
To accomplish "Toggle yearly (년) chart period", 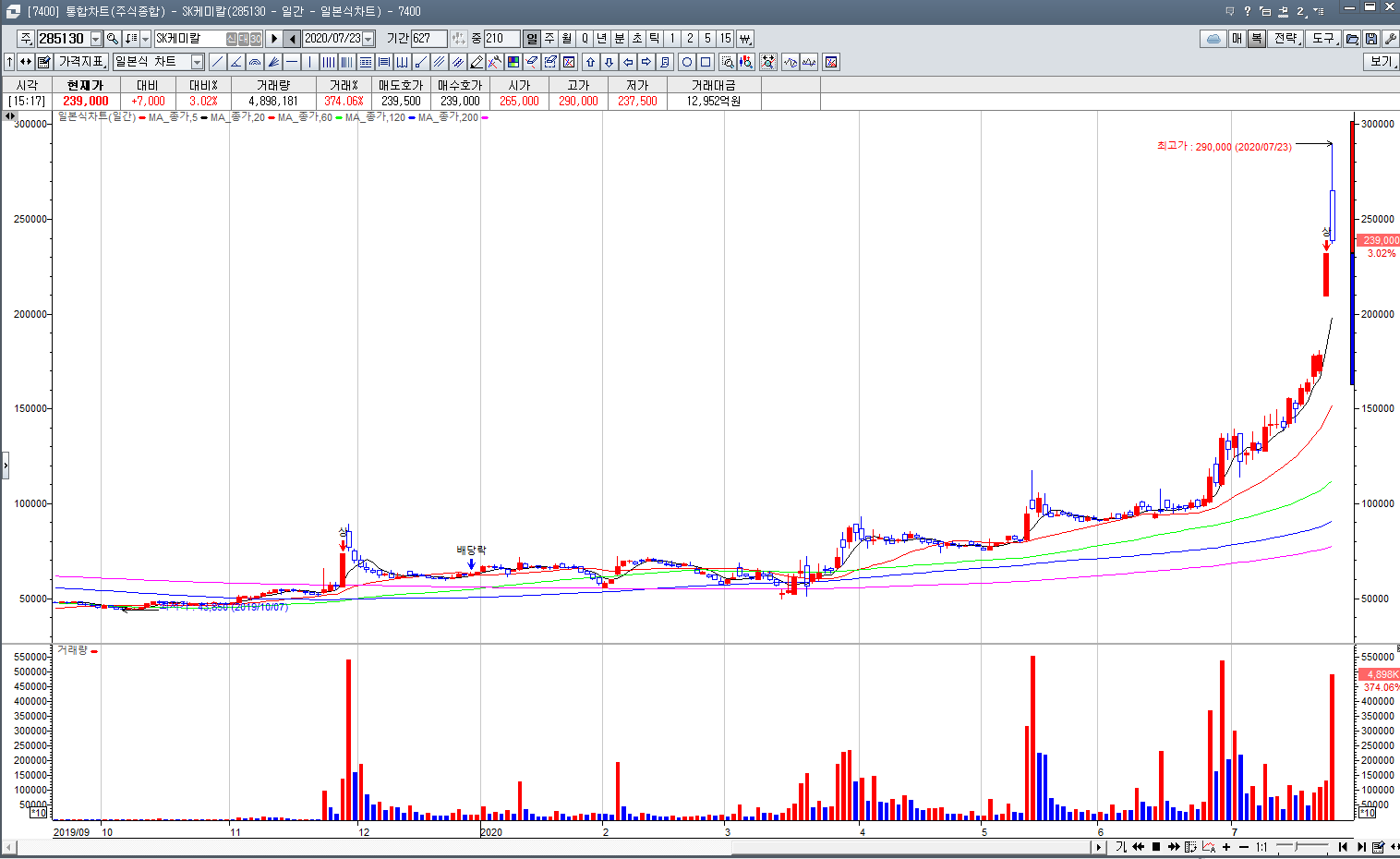I will [602, 39].
